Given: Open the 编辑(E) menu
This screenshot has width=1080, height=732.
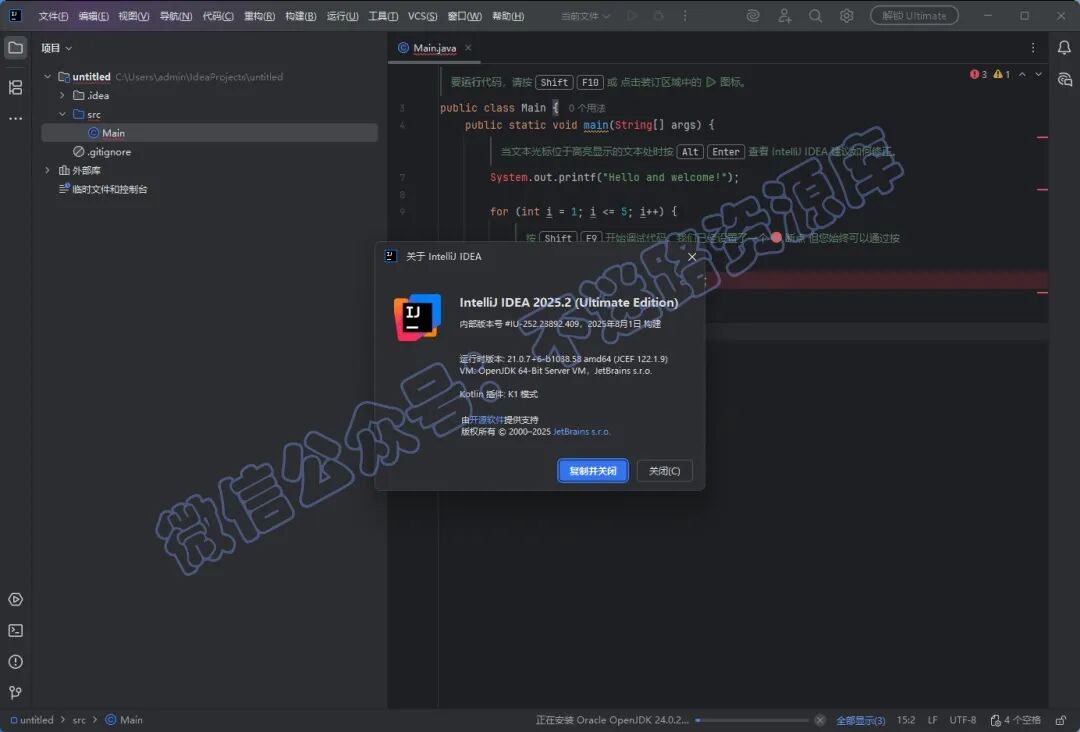Looking at the screenshot, I should (x=93, y=15).
